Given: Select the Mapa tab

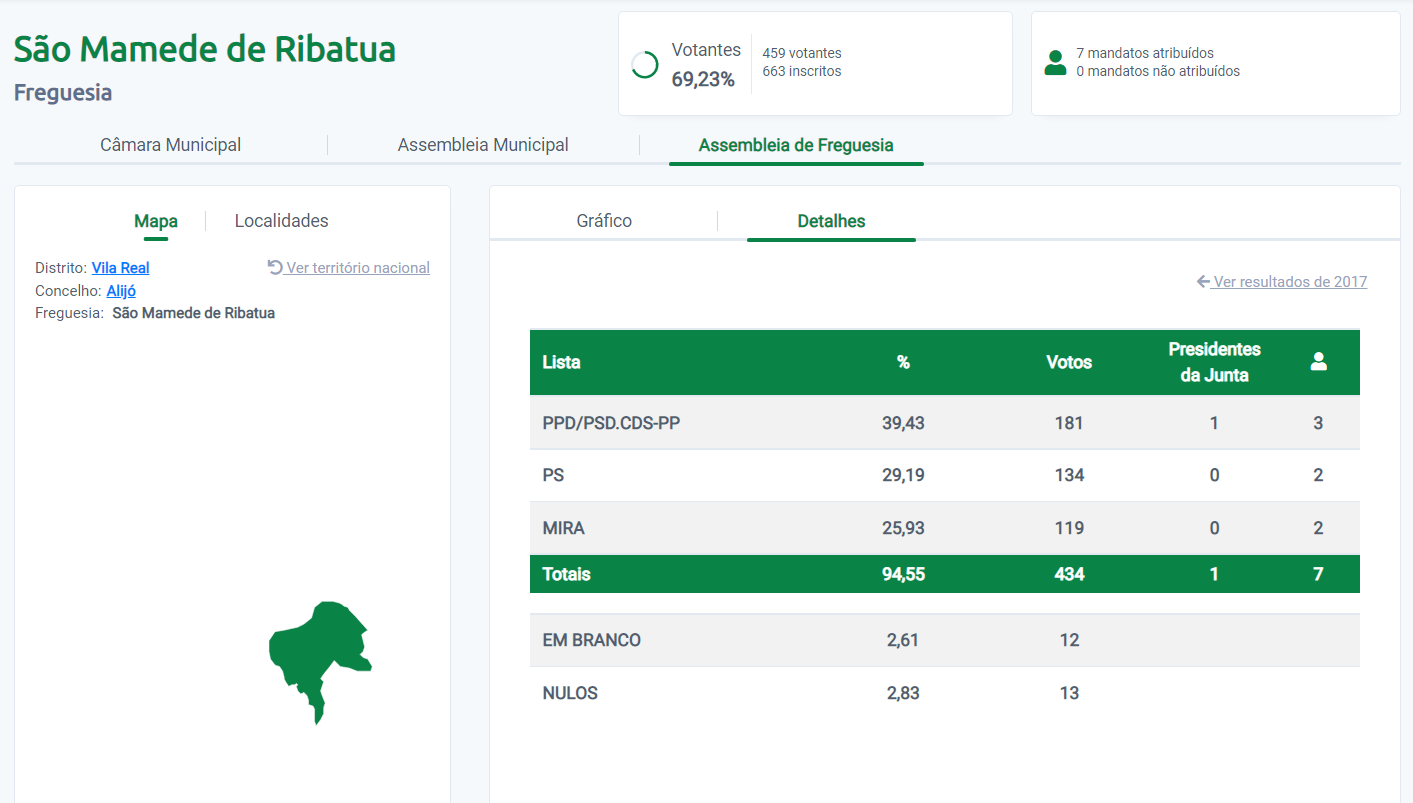Looking at the screenshot, I should (x=156, y=221).
